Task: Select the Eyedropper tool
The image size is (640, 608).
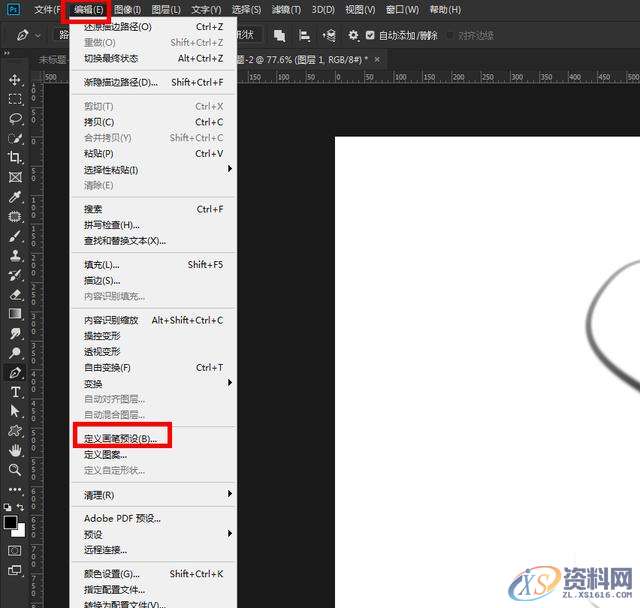Action: [x=15, y=197]
